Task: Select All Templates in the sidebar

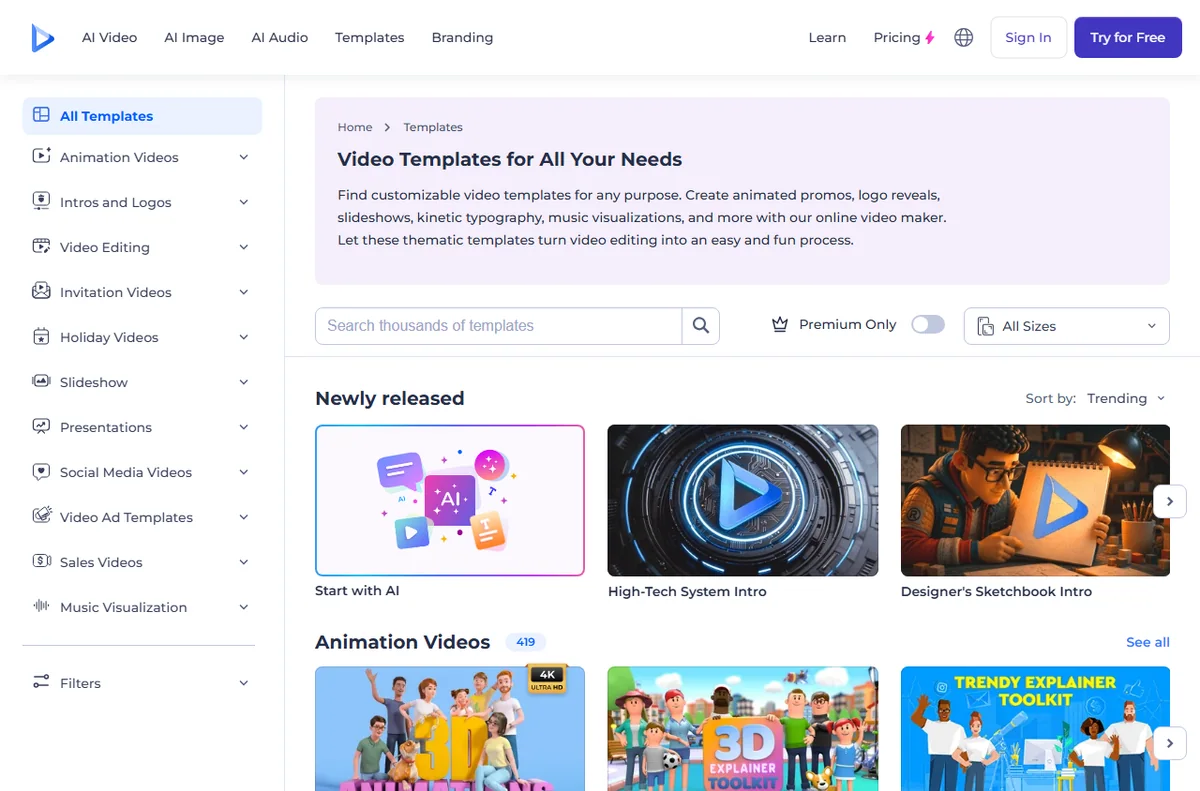Action: (x=142, y=116)
